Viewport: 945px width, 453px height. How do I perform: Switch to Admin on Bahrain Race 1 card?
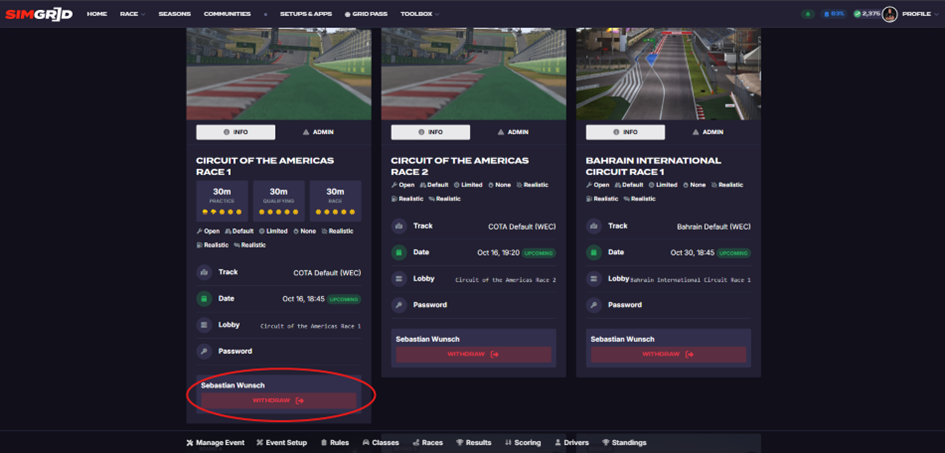708,132
